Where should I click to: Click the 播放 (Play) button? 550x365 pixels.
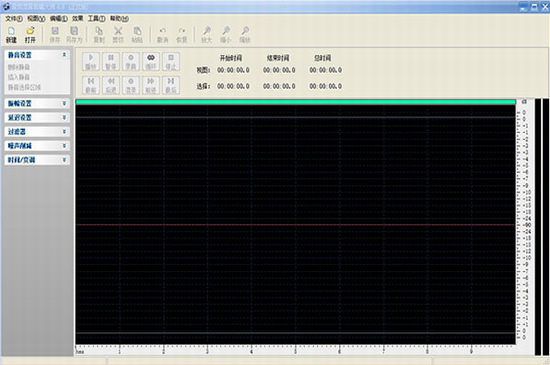[x=91, y=62]
